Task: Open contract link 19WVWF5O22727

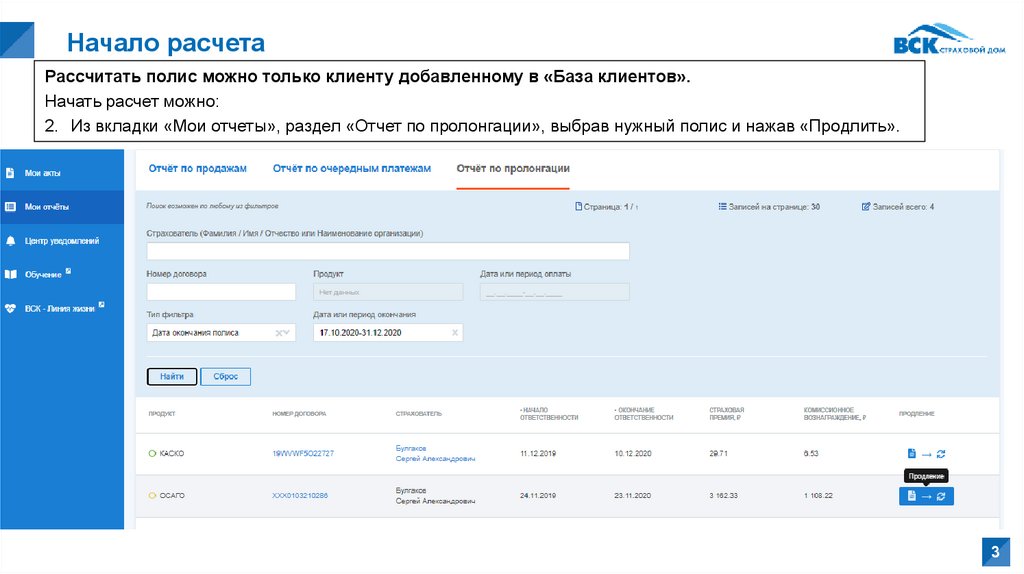Action: coord(303,454)
